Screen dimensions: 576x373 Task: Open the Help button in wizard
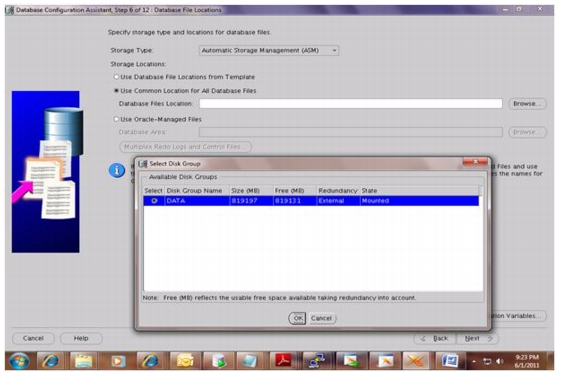pyautogui.click(x=81, y=338)
